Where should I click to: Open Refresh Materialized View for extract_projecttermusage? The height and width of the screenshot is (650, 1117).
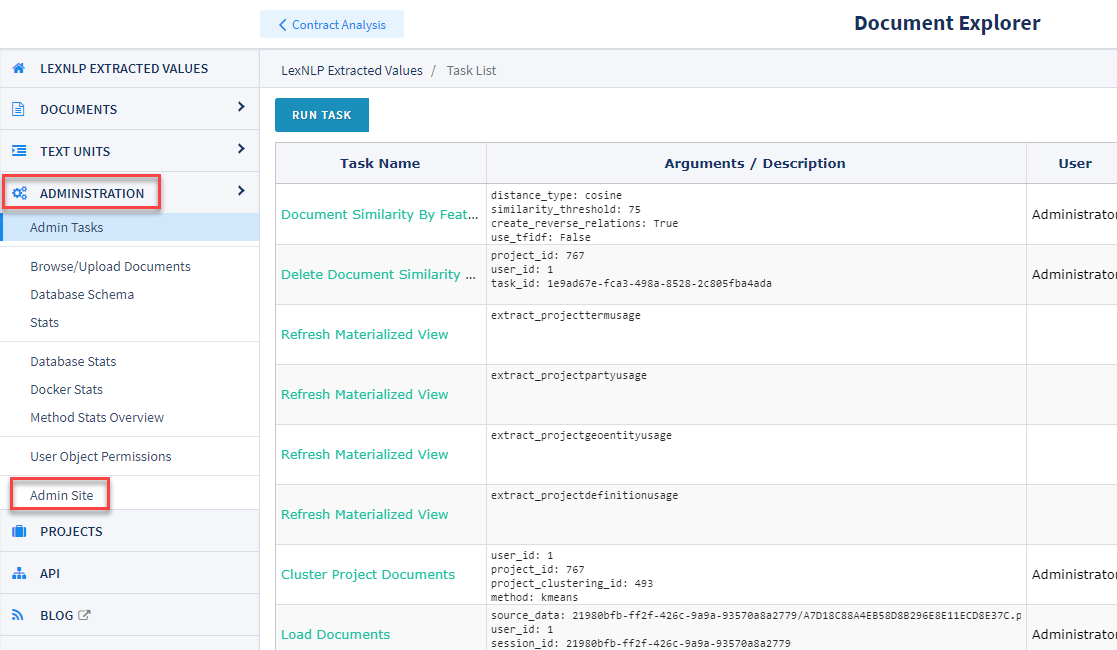364,334
